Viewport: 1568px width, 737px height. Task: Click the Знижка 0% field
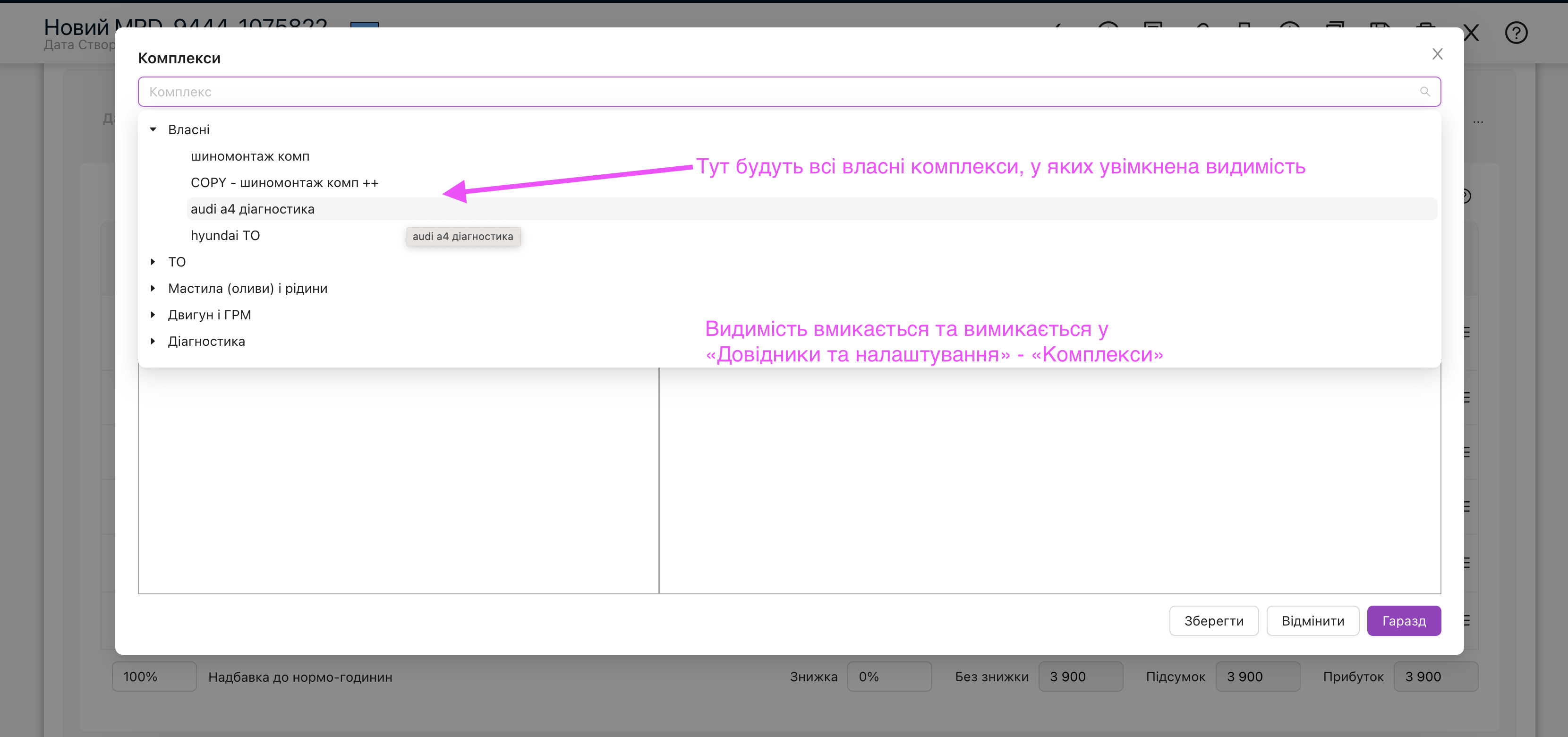[x=889, y=676]
